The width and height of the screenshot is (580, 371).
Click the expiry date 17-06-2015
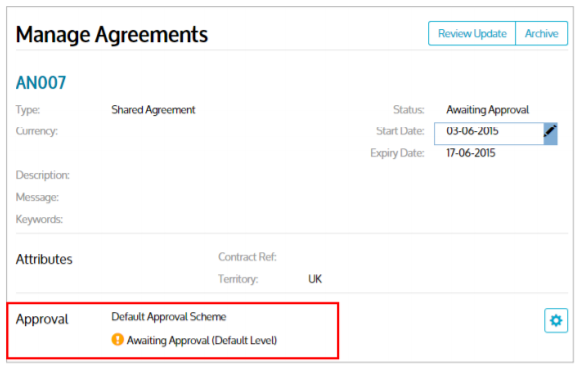(471, 153)
